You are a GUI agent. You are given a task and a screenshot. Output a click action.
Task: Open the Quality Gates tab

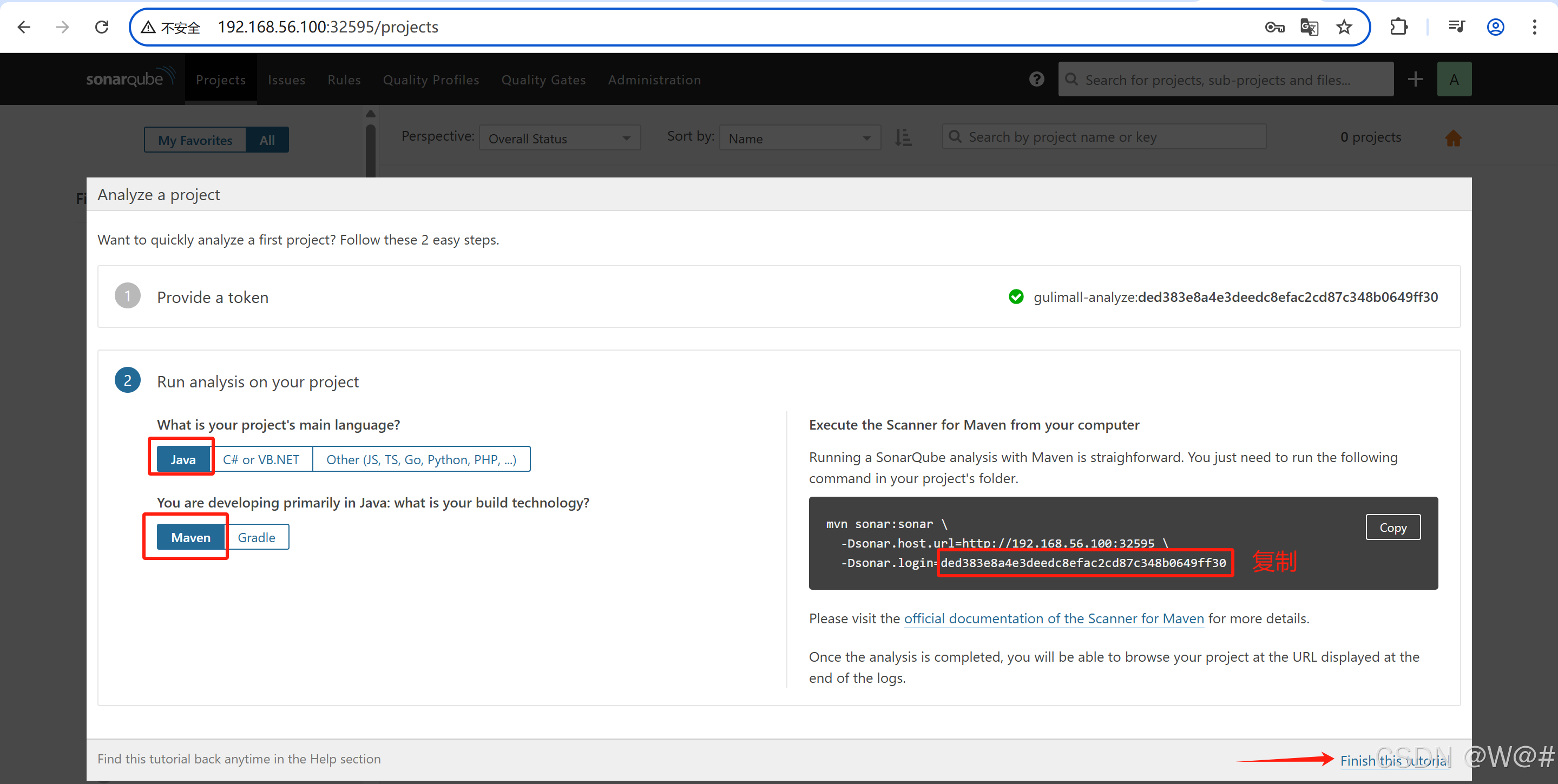(543, 80)
